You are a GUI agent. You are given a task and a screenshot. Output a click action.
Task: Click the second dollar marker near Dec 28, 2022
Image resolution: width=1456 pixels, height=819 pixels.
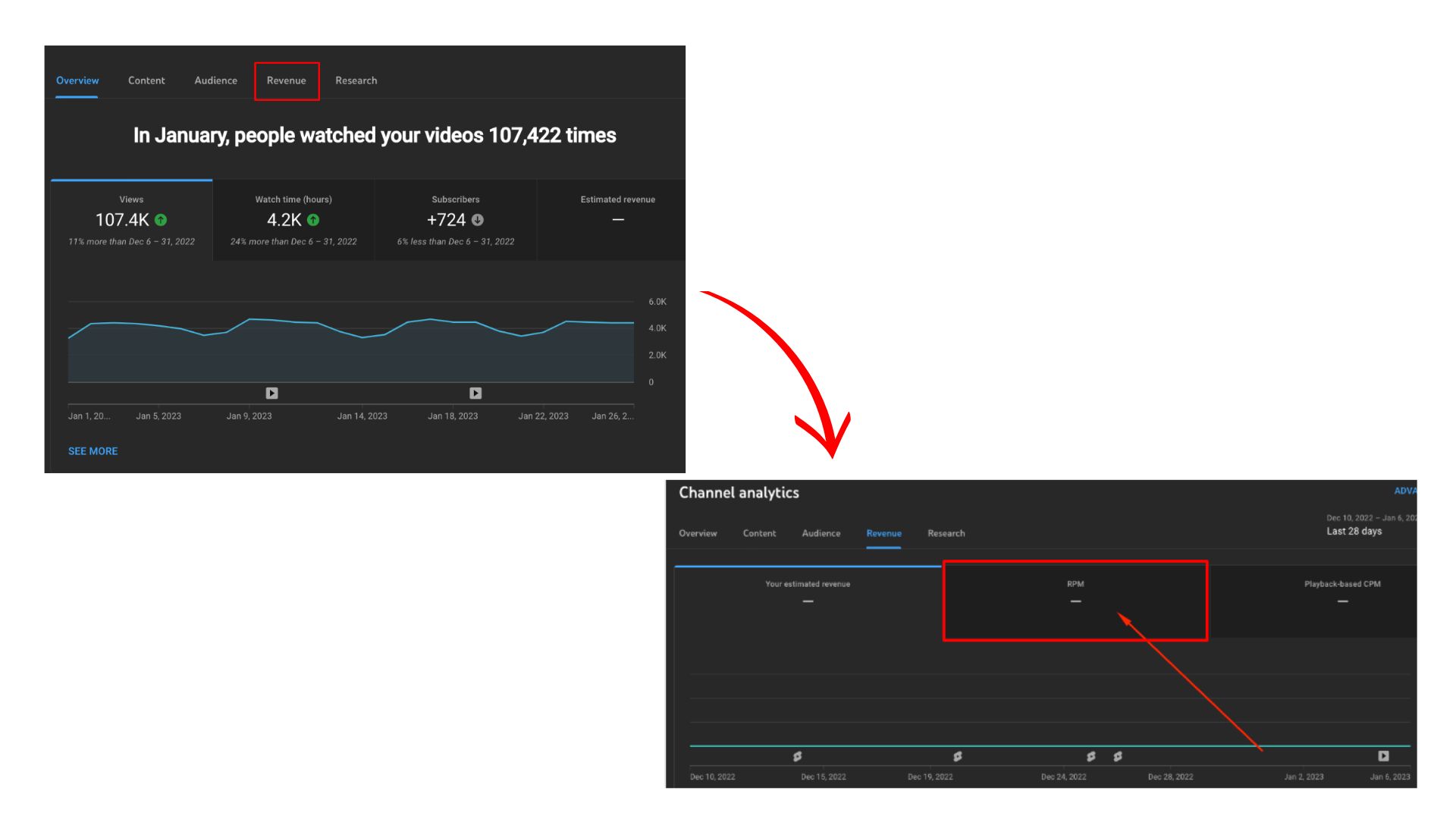click(1118, 756)
